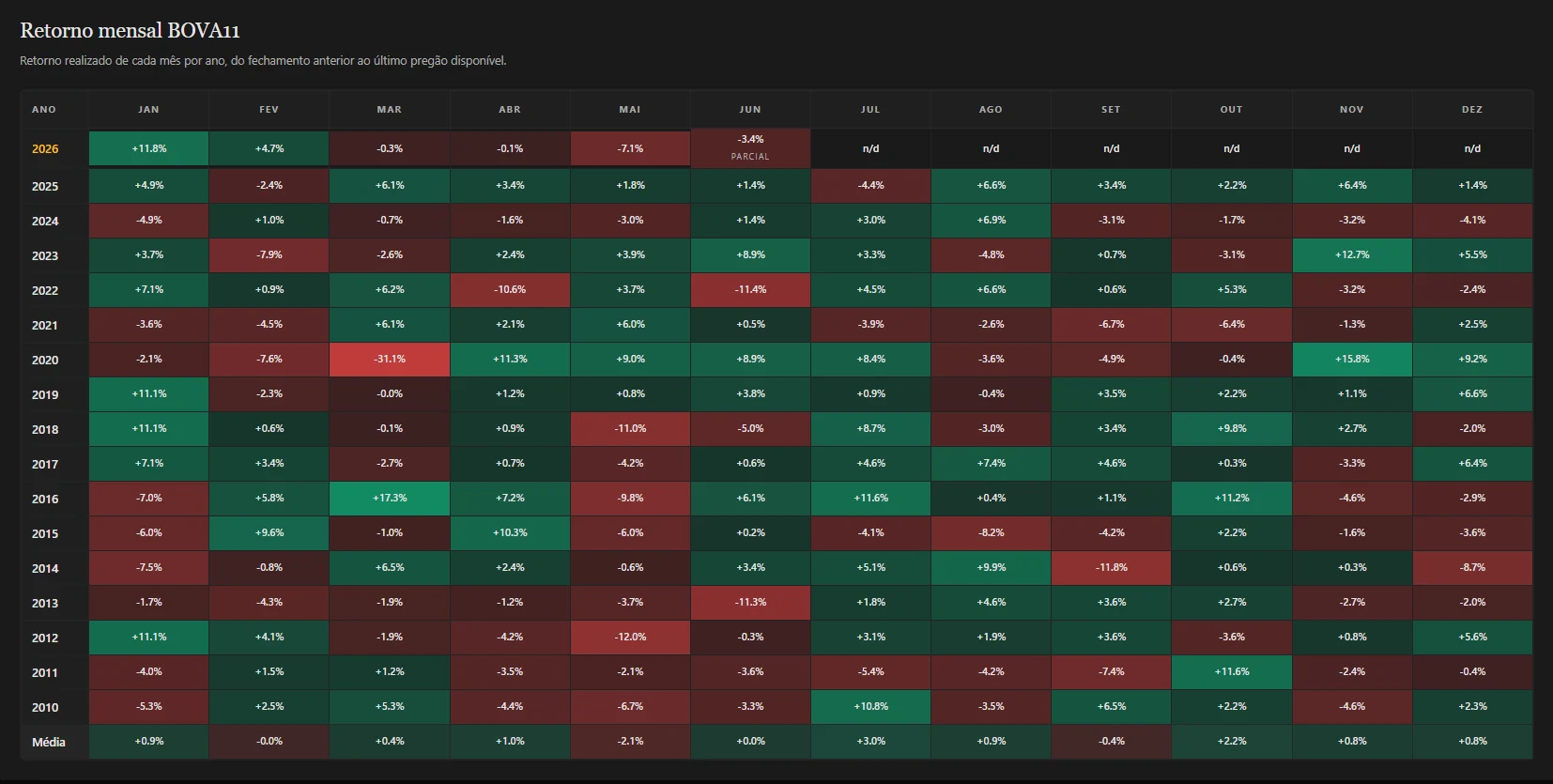Click the JUN column header
1553x784 pixels.
click(x=750, y=110)
